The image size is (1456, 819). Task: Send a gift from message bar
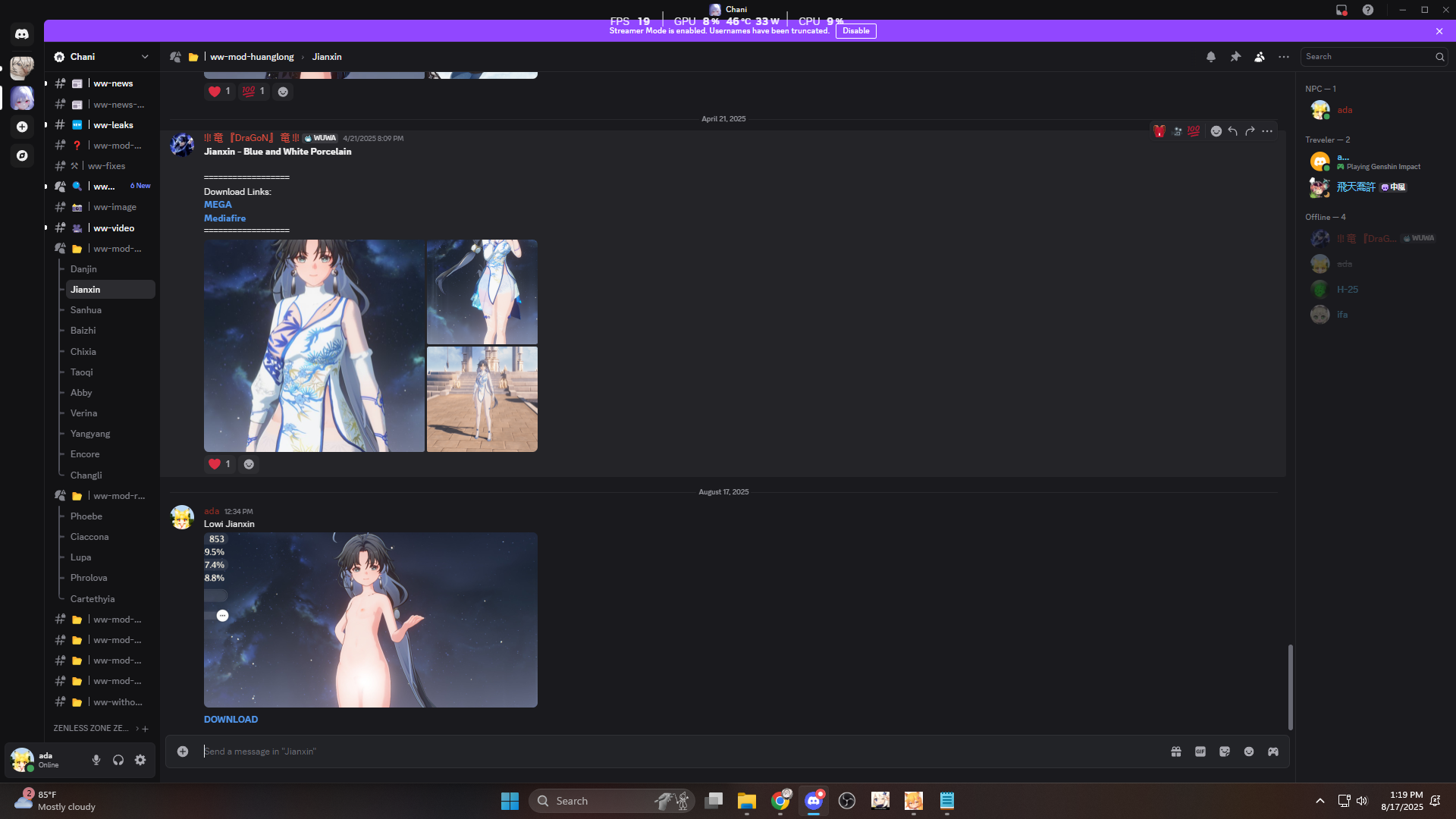tap(1176, 752)
